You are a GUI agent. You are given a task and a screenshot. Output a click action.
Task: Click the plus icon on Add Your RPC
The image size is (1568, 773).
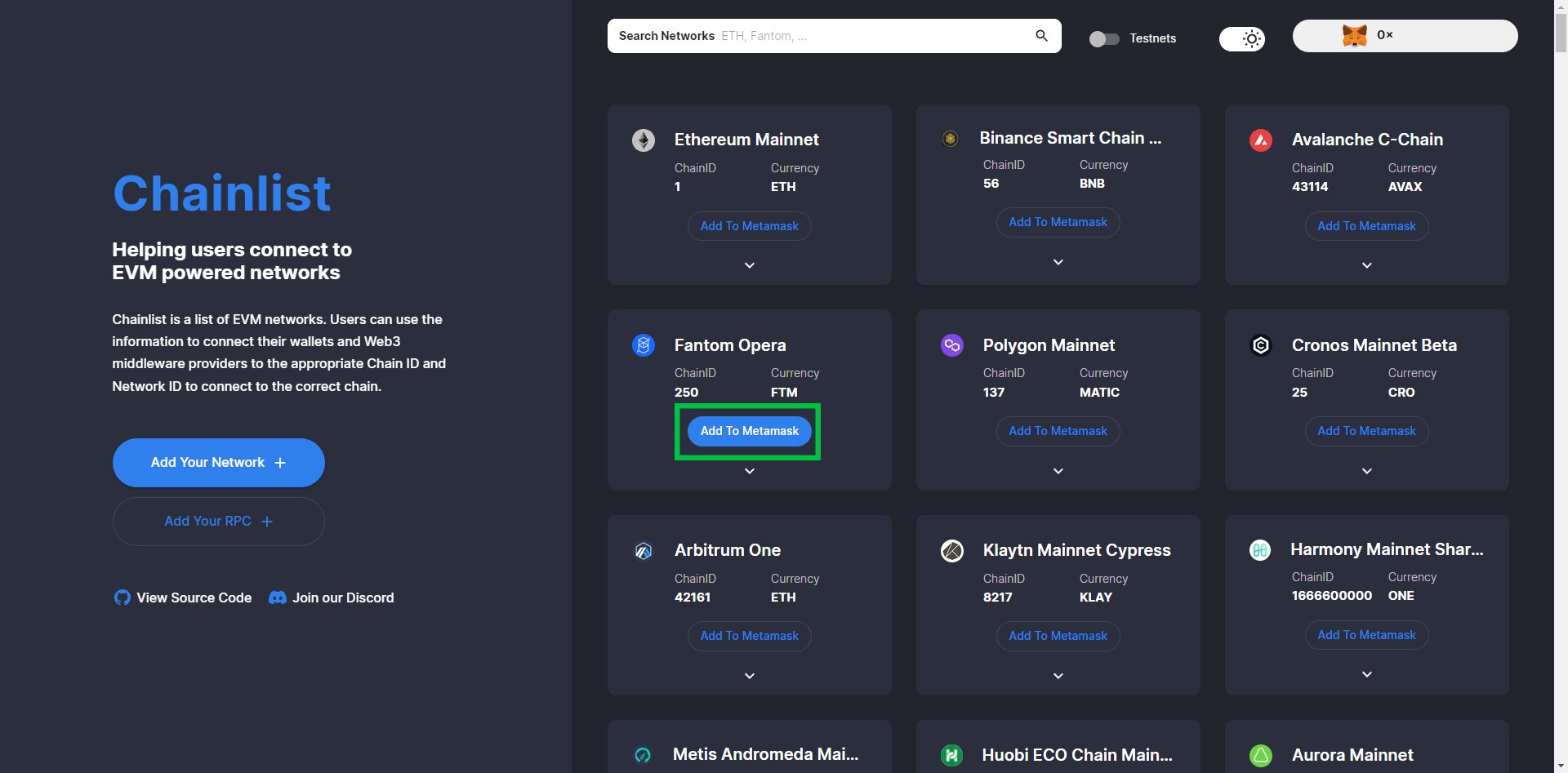pos(267,522)
